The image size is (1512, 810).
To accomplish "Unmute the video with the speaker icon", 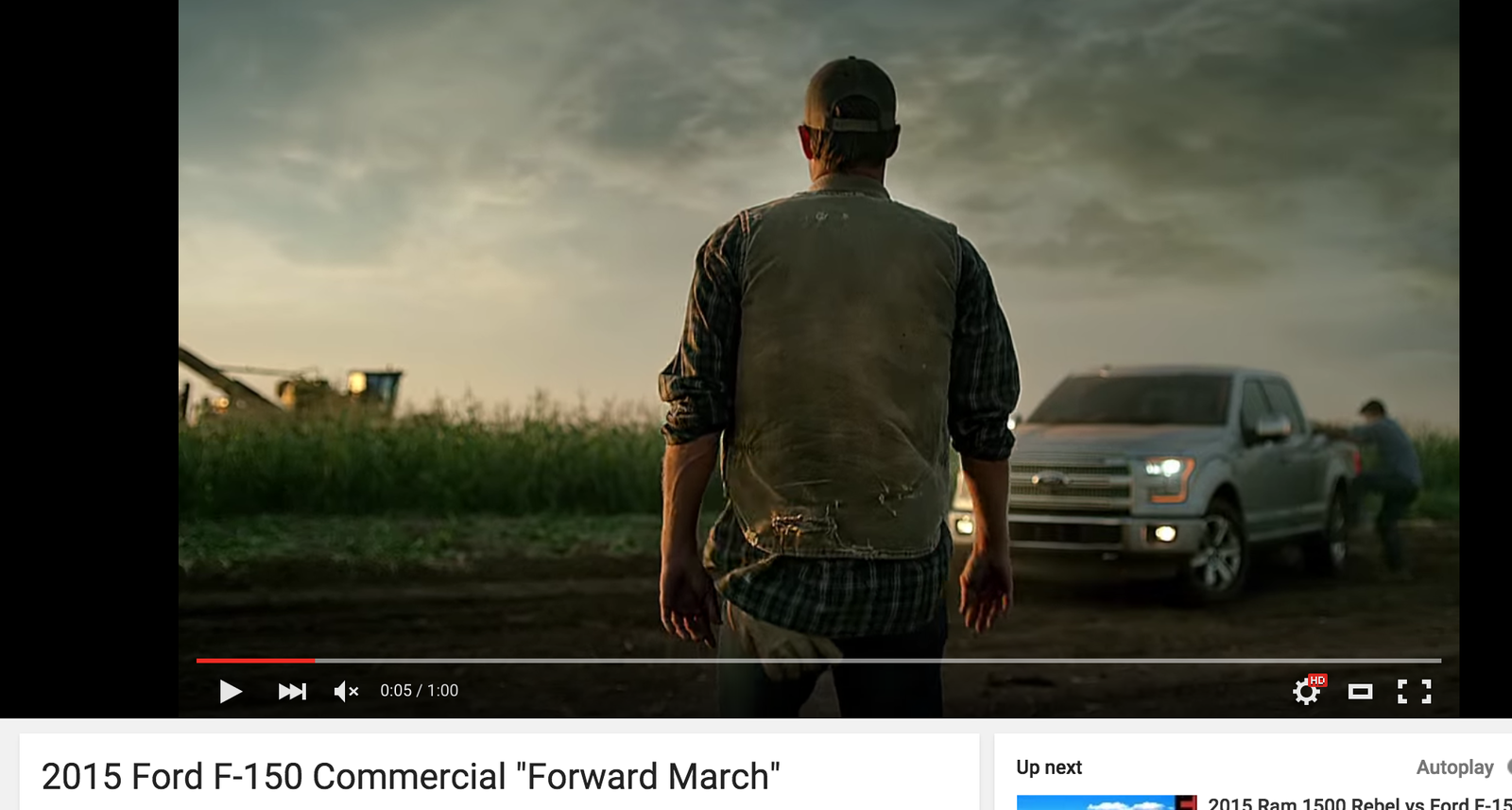I will [346, 692].
